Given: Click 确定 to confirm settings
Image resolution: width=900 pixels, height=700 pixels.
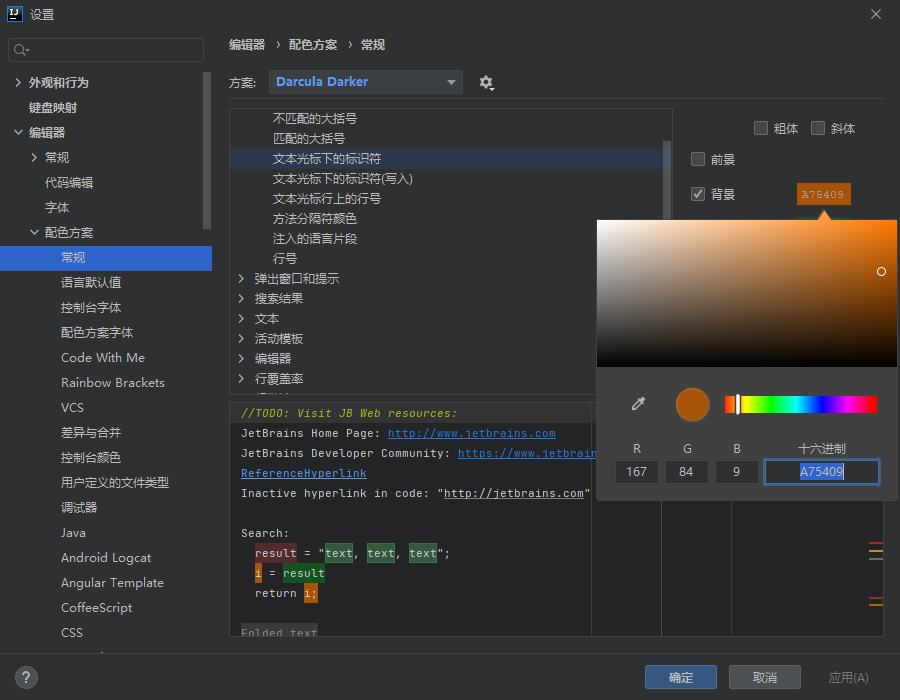Looking at the screenshot, I should [681, 677].
